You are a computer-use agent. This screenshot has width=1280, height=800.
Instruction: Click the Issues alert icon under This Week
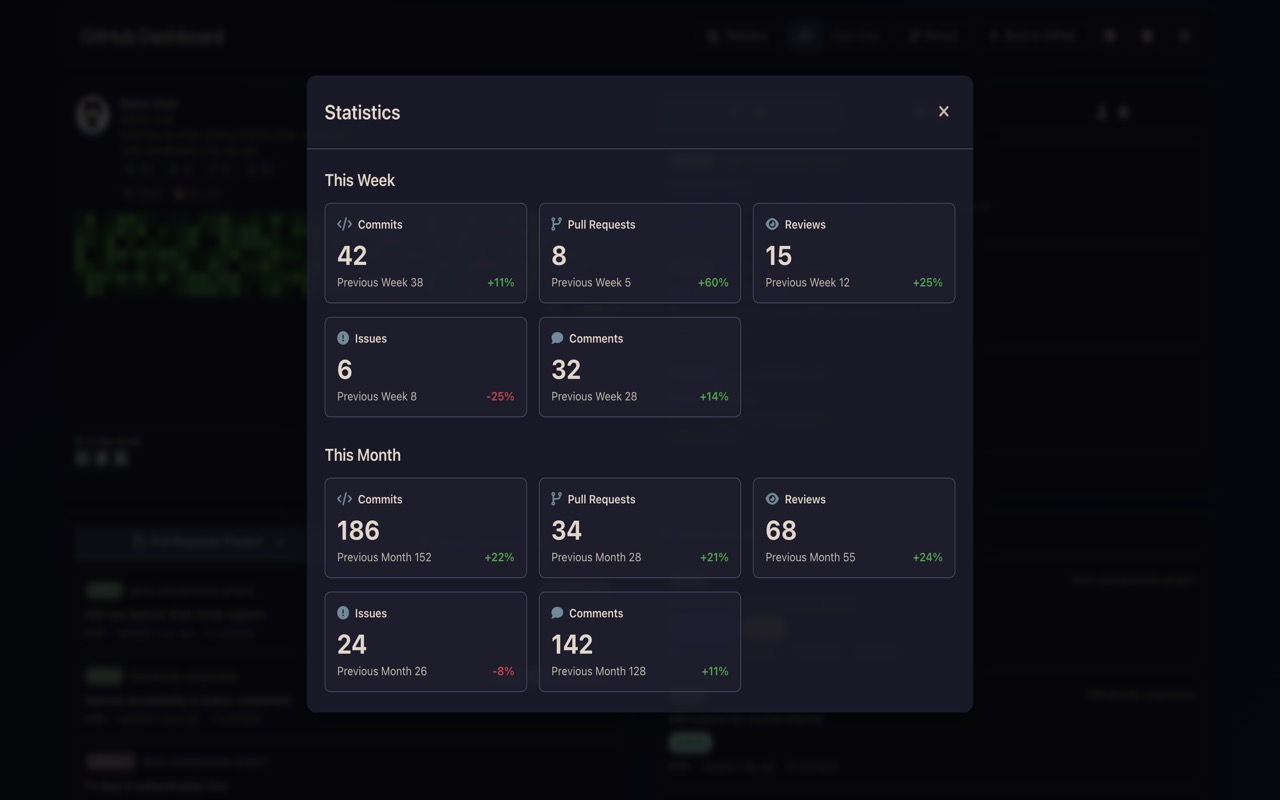coord(344,338)
